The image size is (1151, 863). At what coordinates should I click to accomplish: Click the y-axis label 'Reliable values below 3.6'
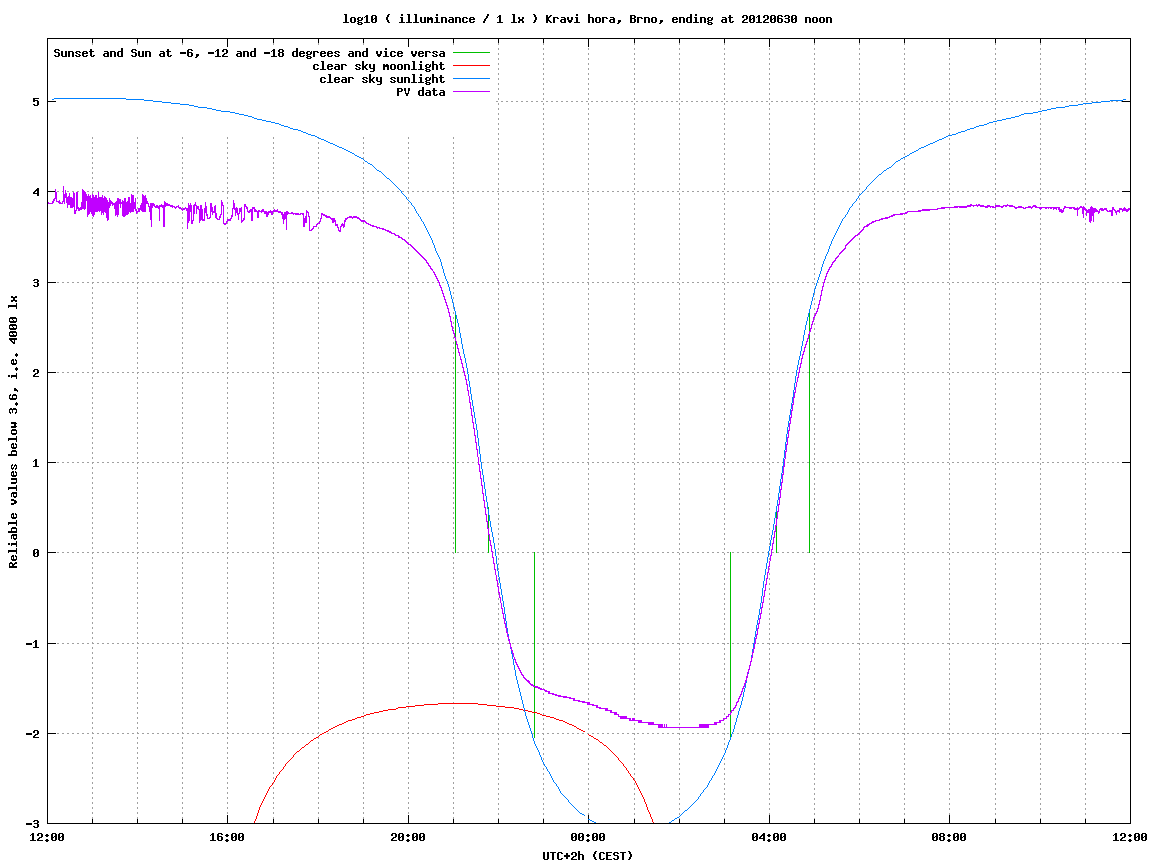click(x=13, y=432)
